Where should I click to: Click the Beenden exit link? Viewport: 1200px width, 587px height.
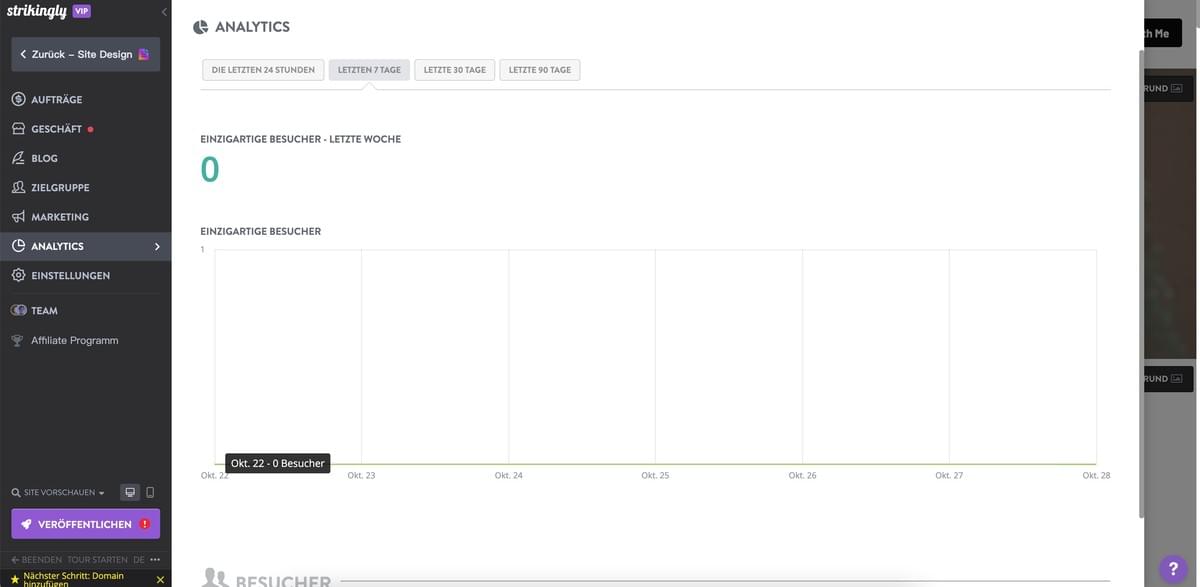[36, 560]
